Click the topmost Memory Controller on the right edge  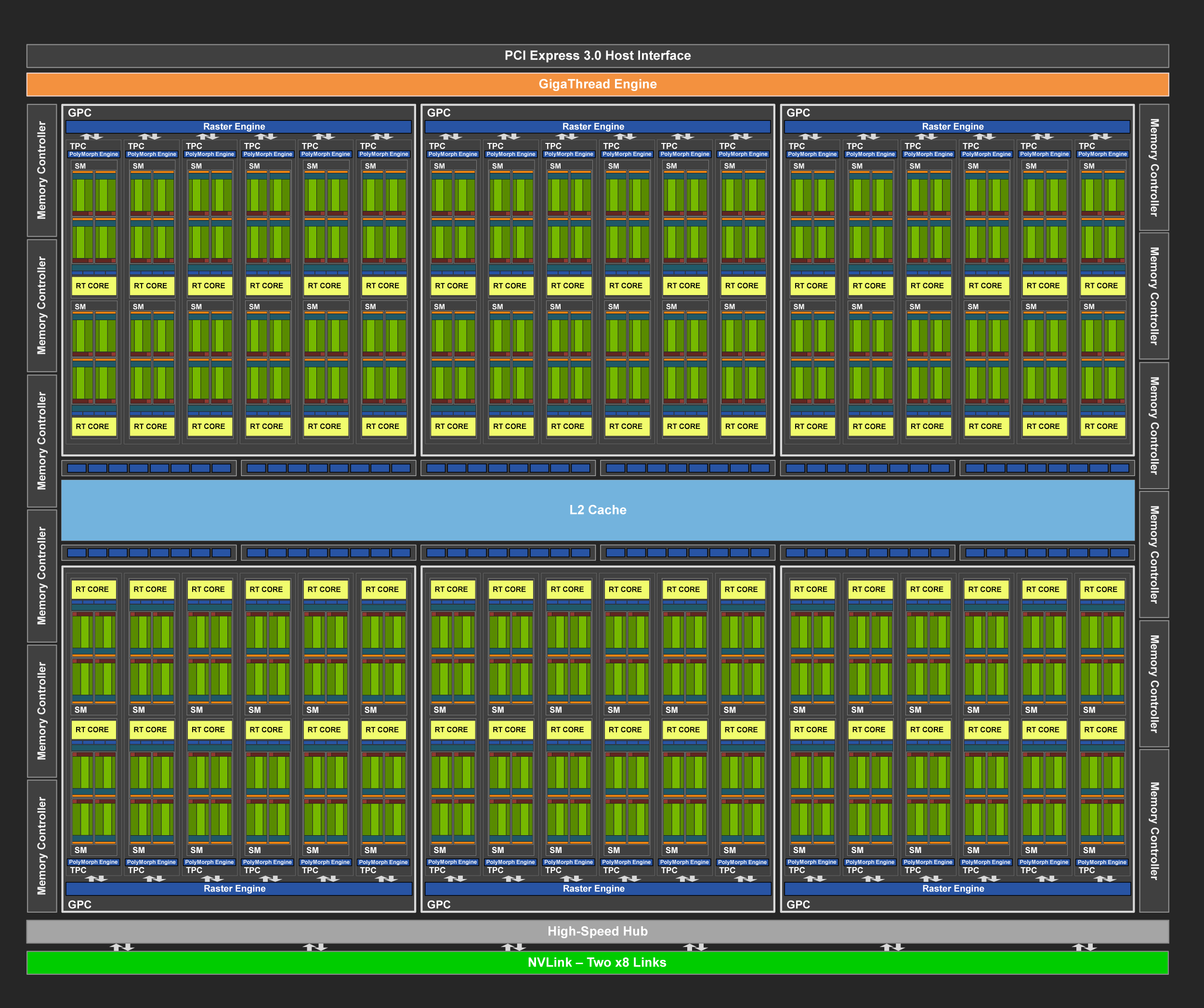pos(1154,168)
